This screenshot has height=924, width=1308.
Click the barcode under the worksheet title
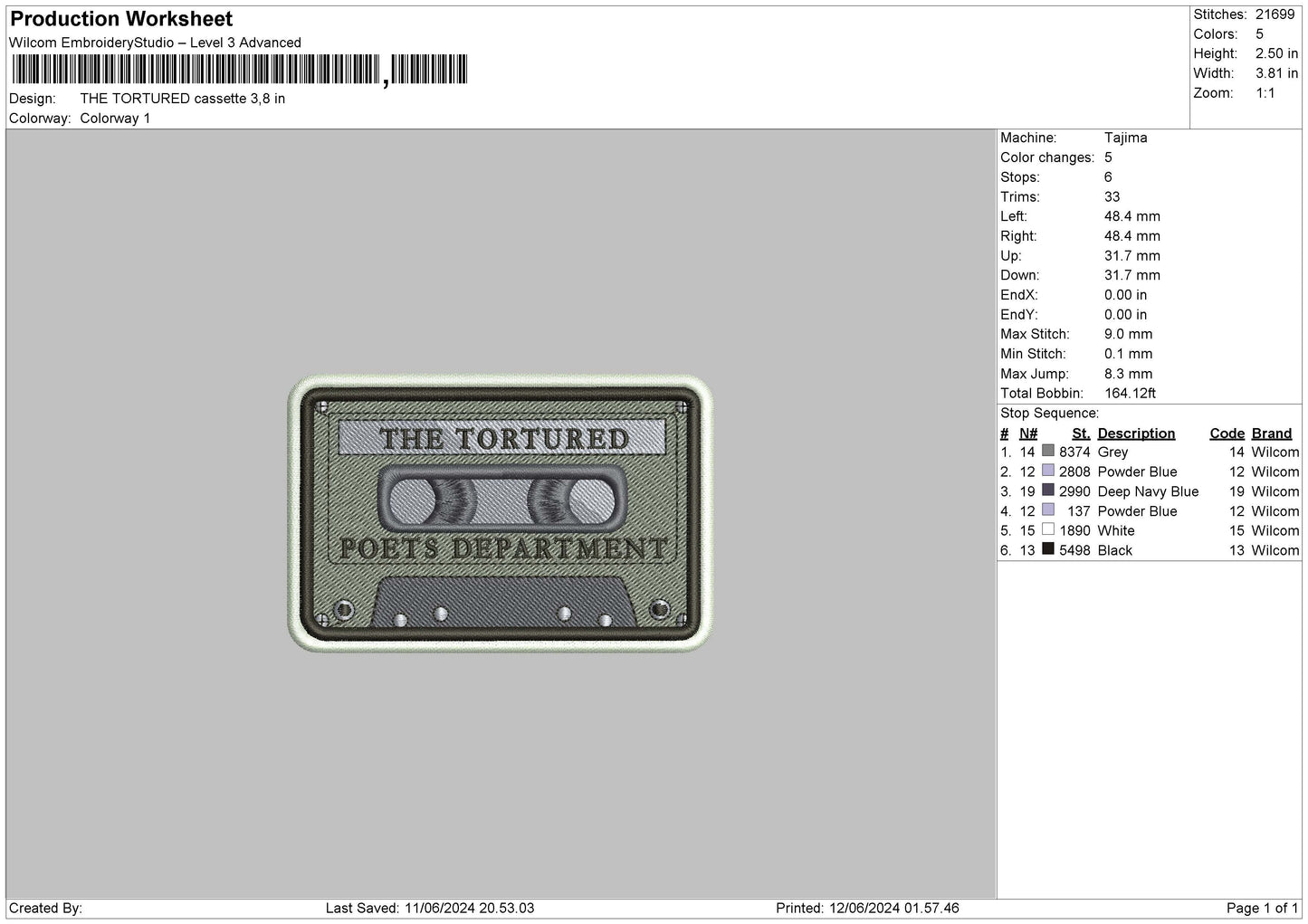click(x=240, y=70)
